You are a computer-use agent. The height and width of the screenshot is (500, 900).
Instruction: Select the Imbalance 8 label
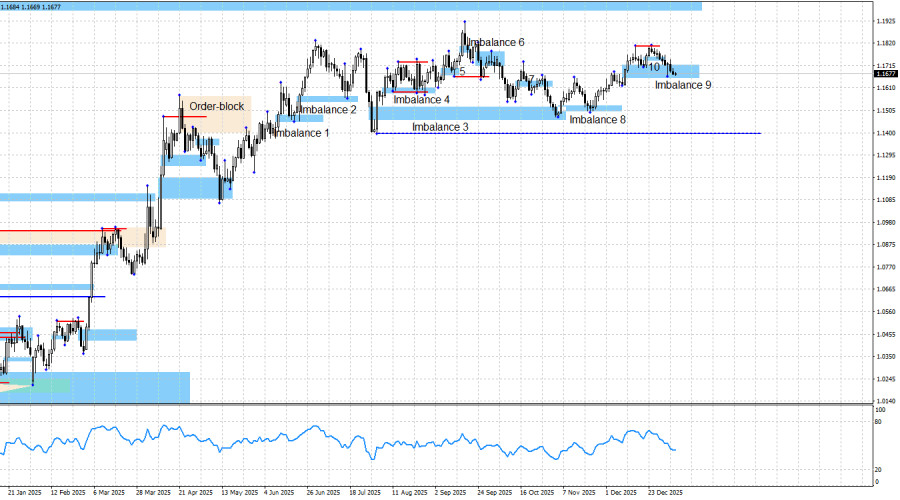coord(597,119)
